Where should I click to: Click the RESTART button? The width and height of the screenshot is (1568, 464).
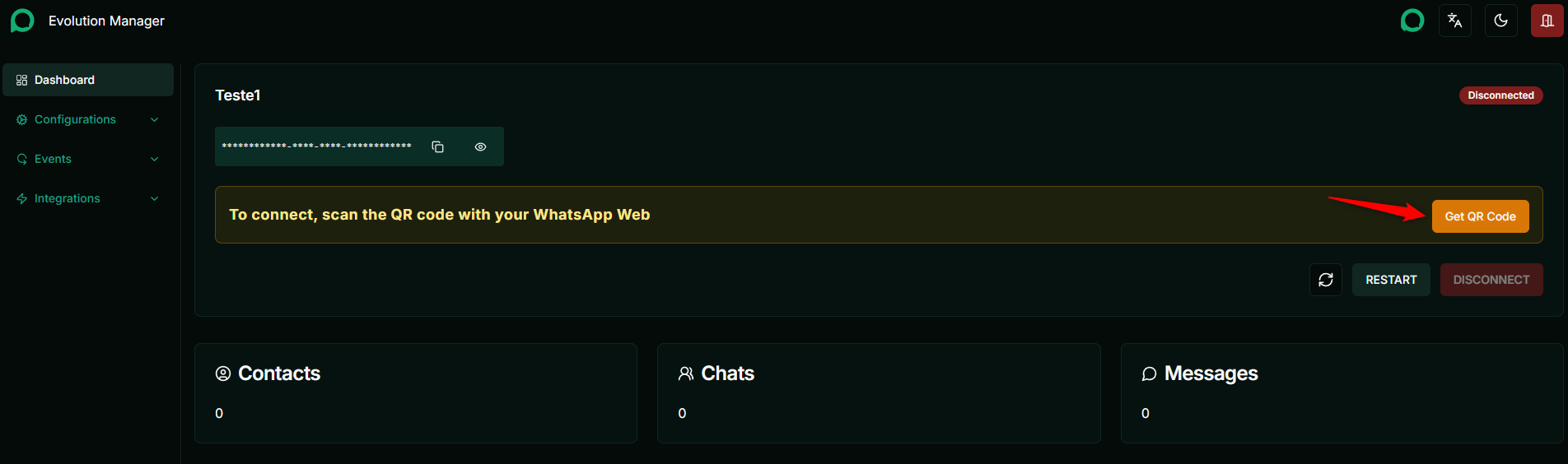pos(1391,280)
